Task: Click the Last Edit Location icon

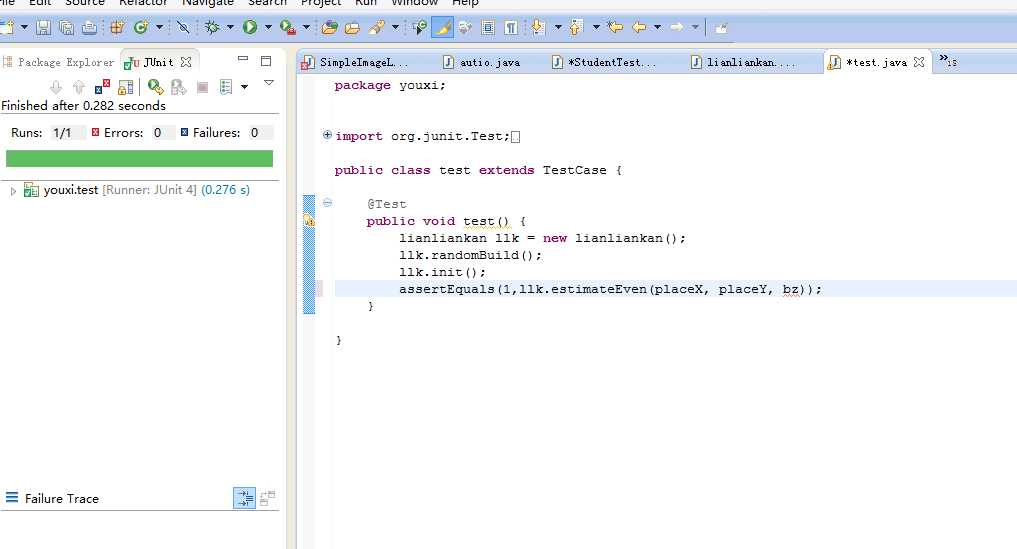Action: click(616, 27)
